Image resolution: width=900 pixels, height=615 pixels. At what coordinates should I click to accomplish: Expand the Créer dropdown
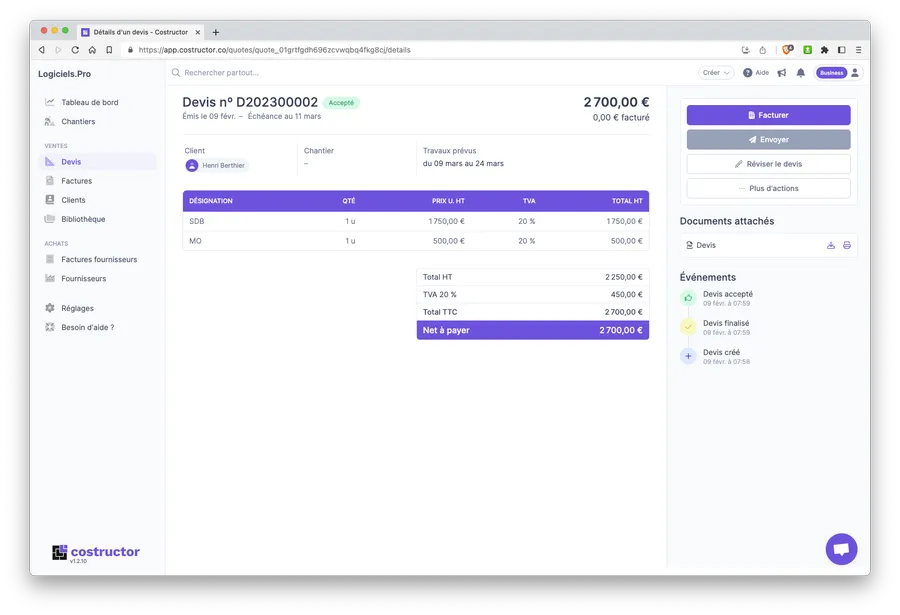point(716,73)
